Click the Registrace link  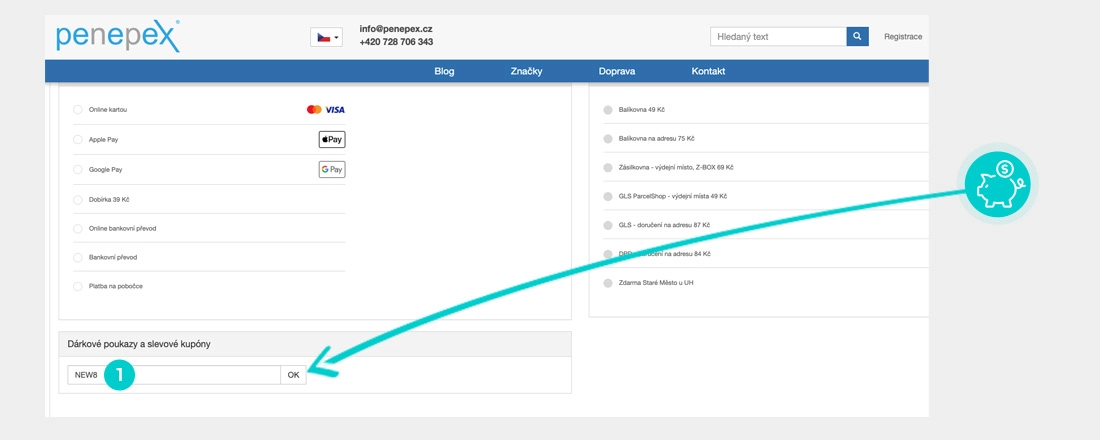click(902, 37)
